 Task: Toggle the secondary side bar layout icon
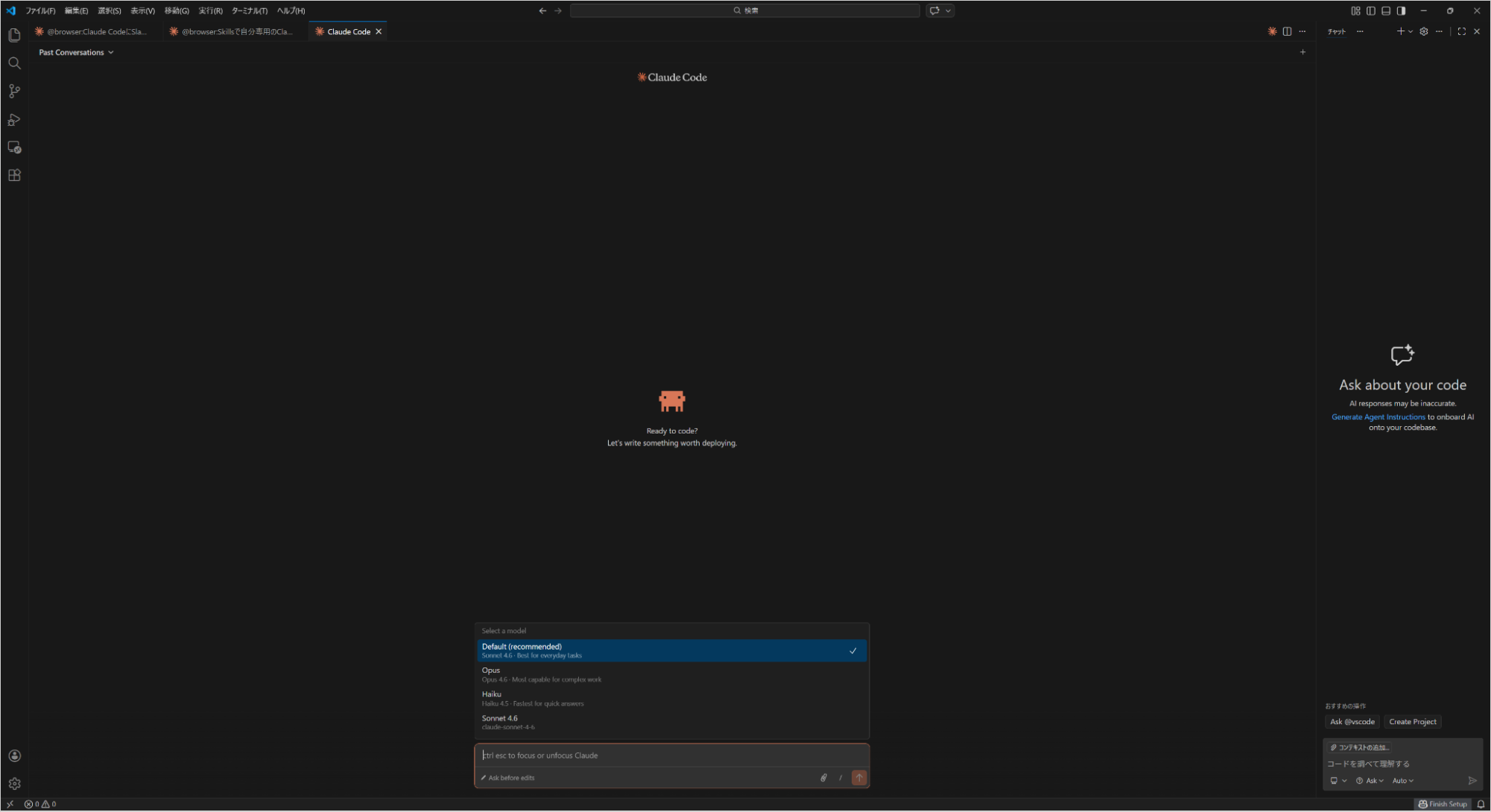1402,10
